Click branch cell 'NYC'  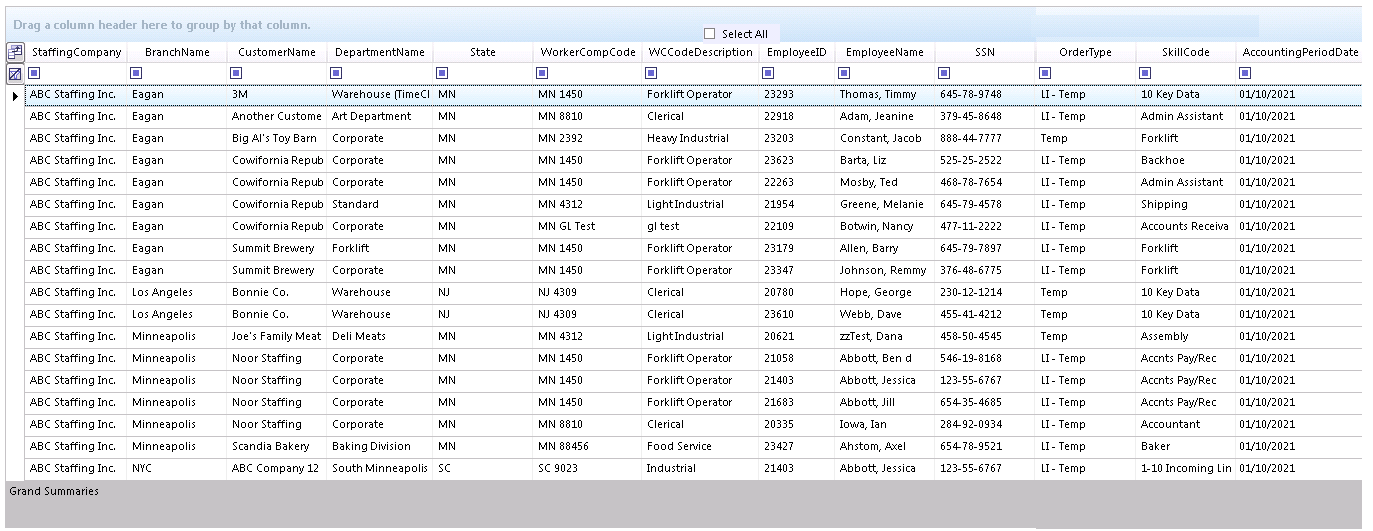(x=177, y=469)
